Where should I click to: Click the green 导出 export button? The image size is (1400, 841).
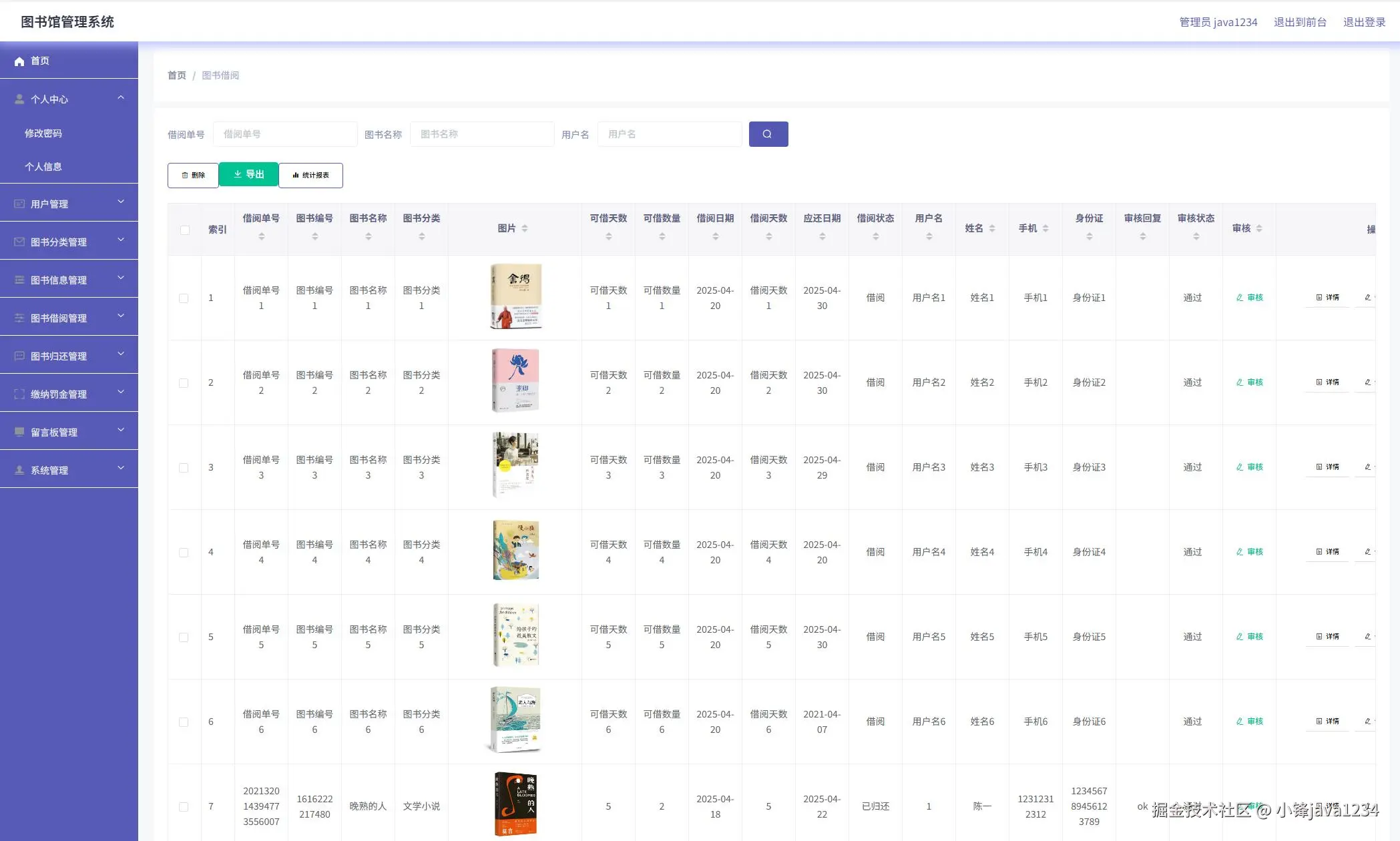pos(248,174)
